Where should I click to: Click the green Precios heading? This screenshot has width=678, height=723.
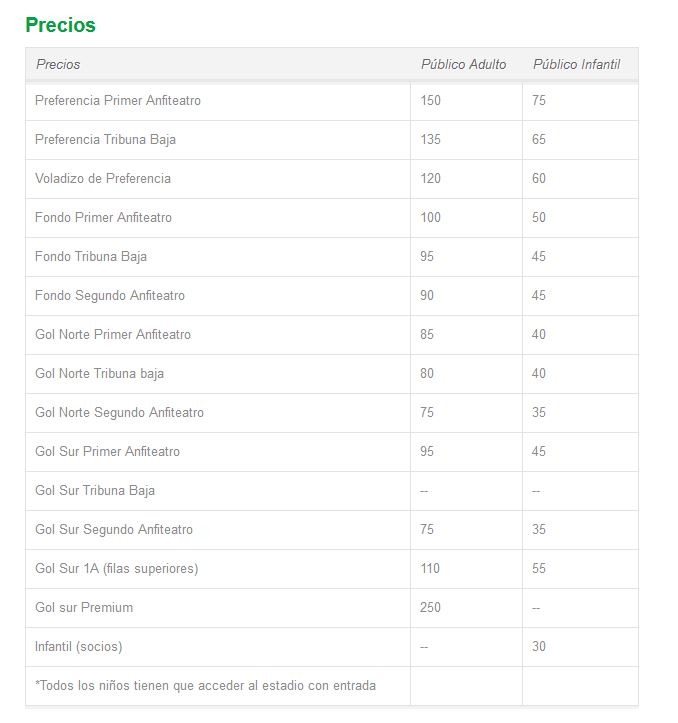(x=60, y=25)
